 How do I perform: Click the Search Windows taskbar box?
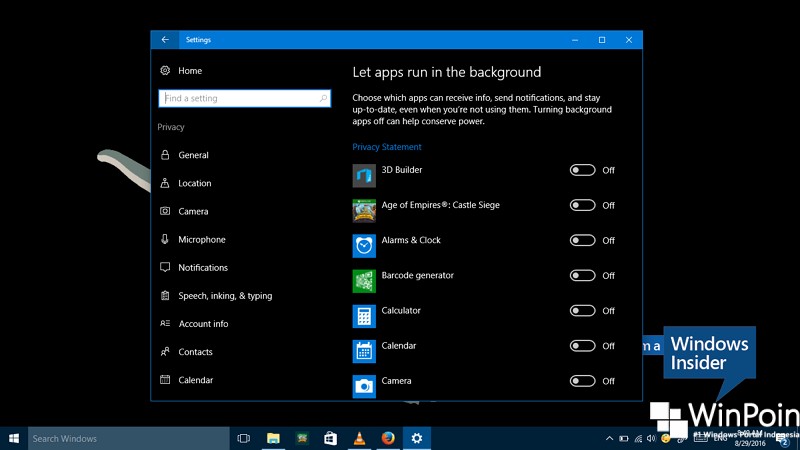(x=129, y=438)
